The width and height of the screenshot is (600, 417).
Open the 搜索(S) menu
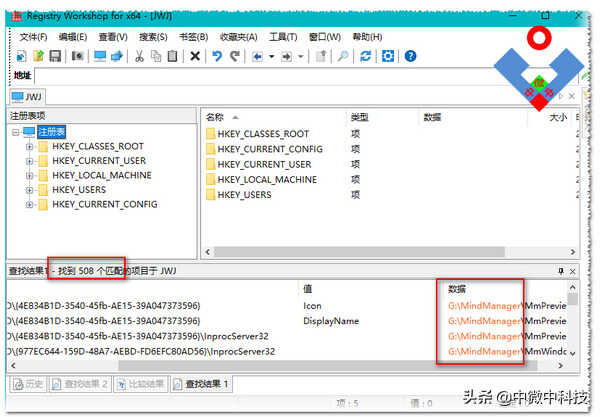click(x=153, y=37)
